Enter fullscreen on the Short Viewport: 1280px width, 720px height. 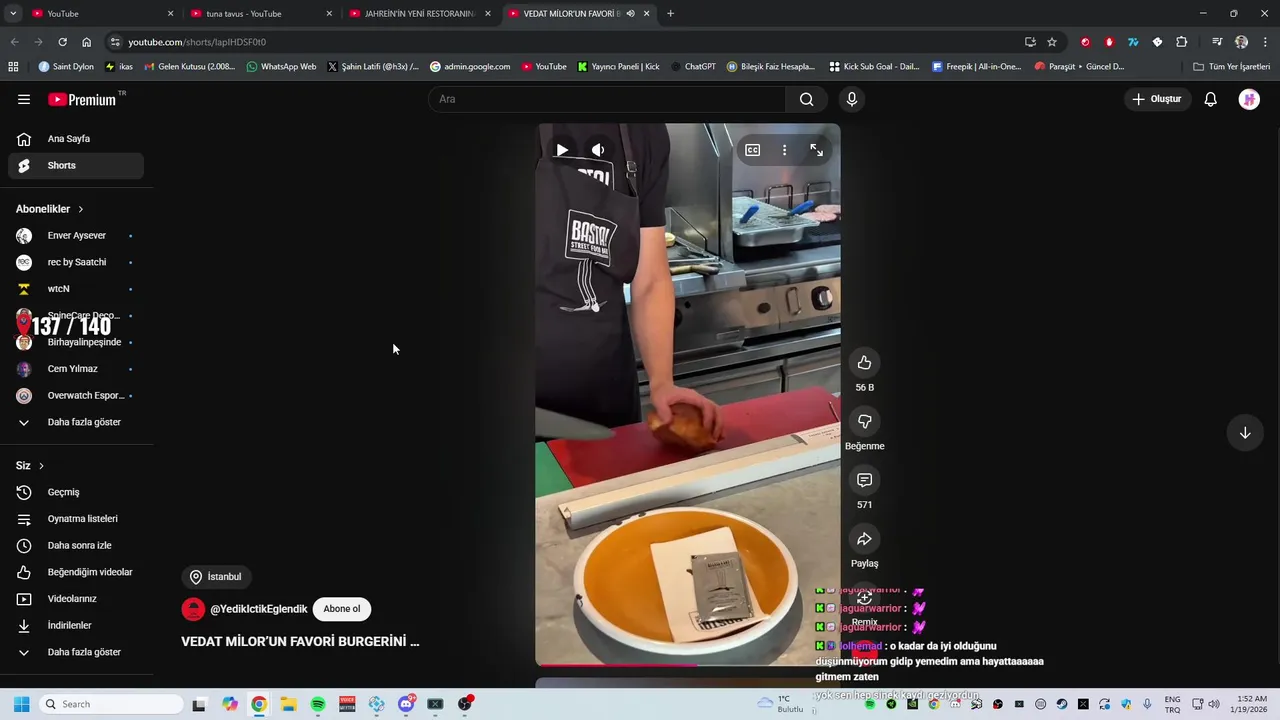pos(816,150)
